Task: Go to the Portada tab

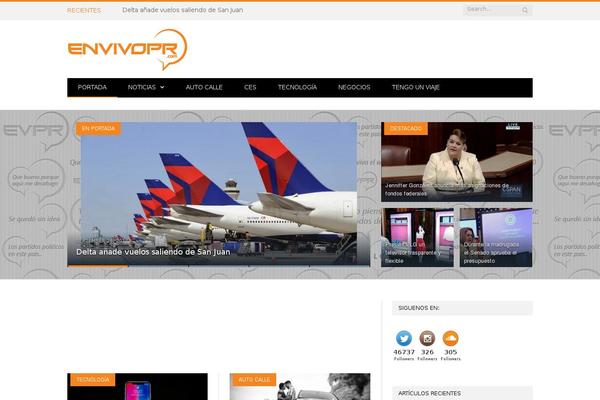Action: pos(92,87)
